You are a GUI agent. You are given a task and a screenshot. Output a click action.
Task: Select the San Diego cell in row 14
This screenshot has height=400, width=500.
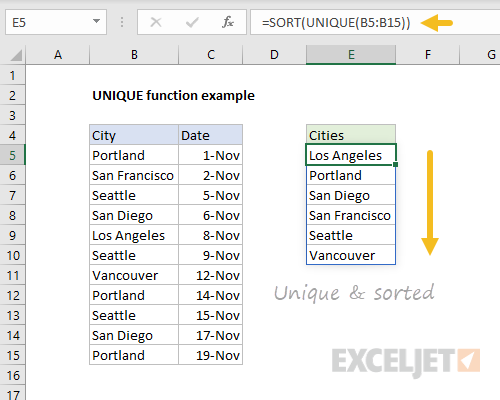134,335
